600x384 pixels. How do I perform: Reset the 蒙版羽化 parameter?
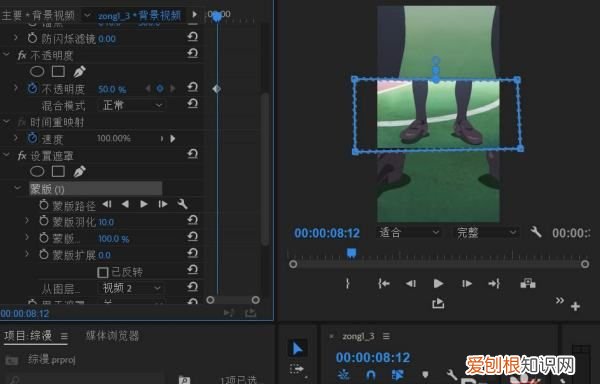click(192, 220)
